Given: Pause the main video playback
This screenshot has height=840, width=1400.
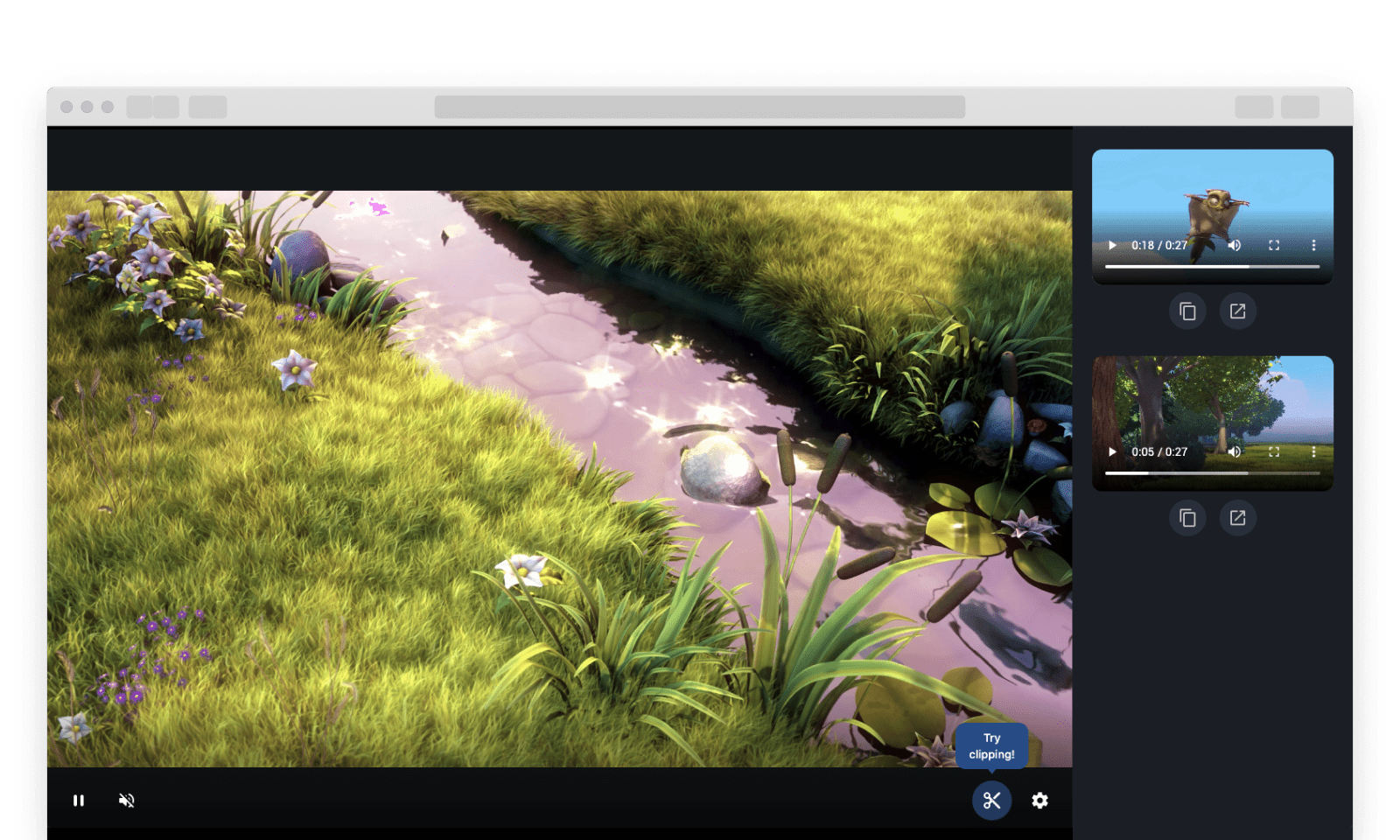Looking at the screenshot, I should [79, 801].
